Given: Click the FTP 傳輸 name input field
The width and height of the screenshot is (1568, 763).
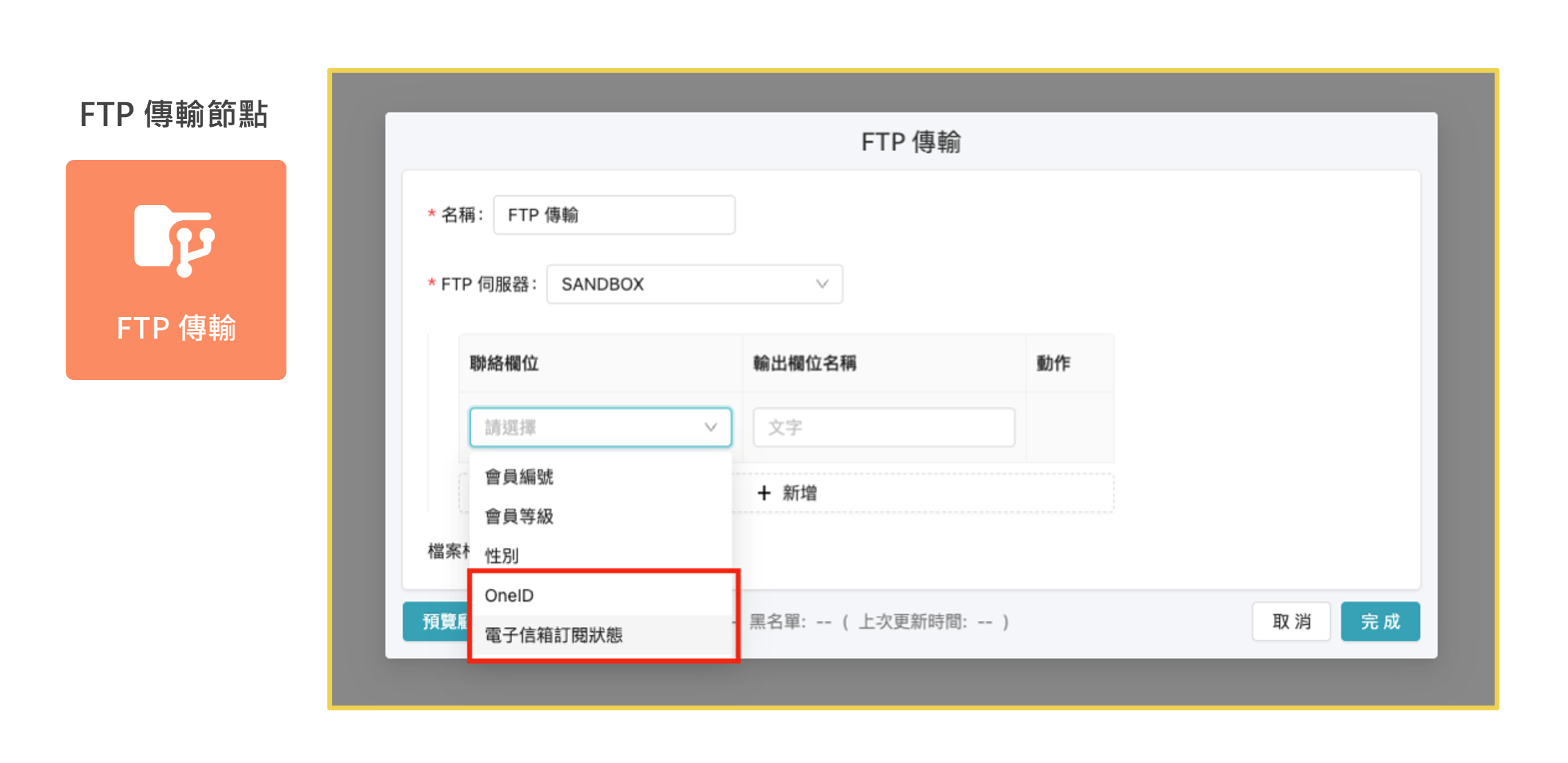Looking at the screenshot, I should pyautogui.click(x=613, y=215).
